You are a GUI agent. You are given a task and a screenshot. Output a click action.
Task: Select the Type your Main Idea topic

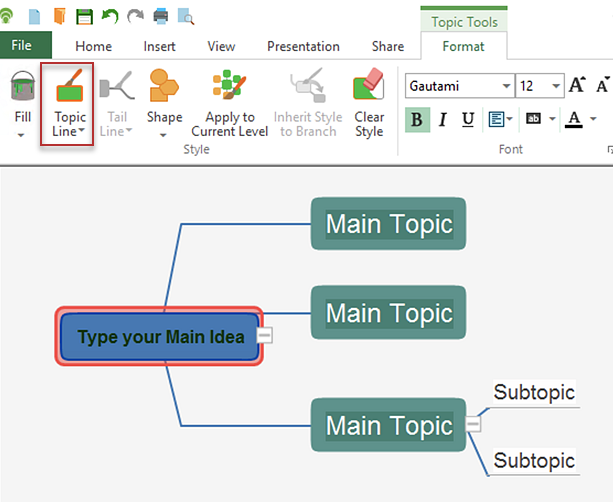pos(160,336)
